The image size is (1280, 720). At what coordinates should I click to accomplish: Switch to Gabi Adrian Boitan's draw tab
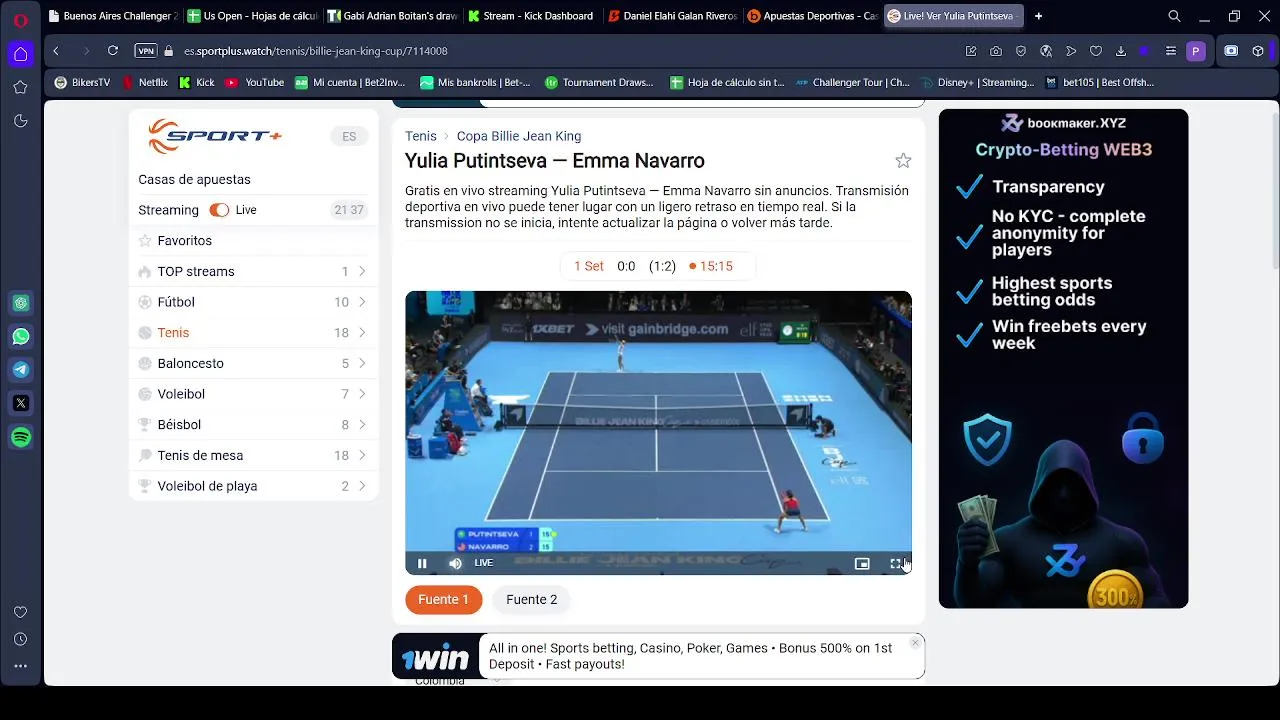coord(392,16)
